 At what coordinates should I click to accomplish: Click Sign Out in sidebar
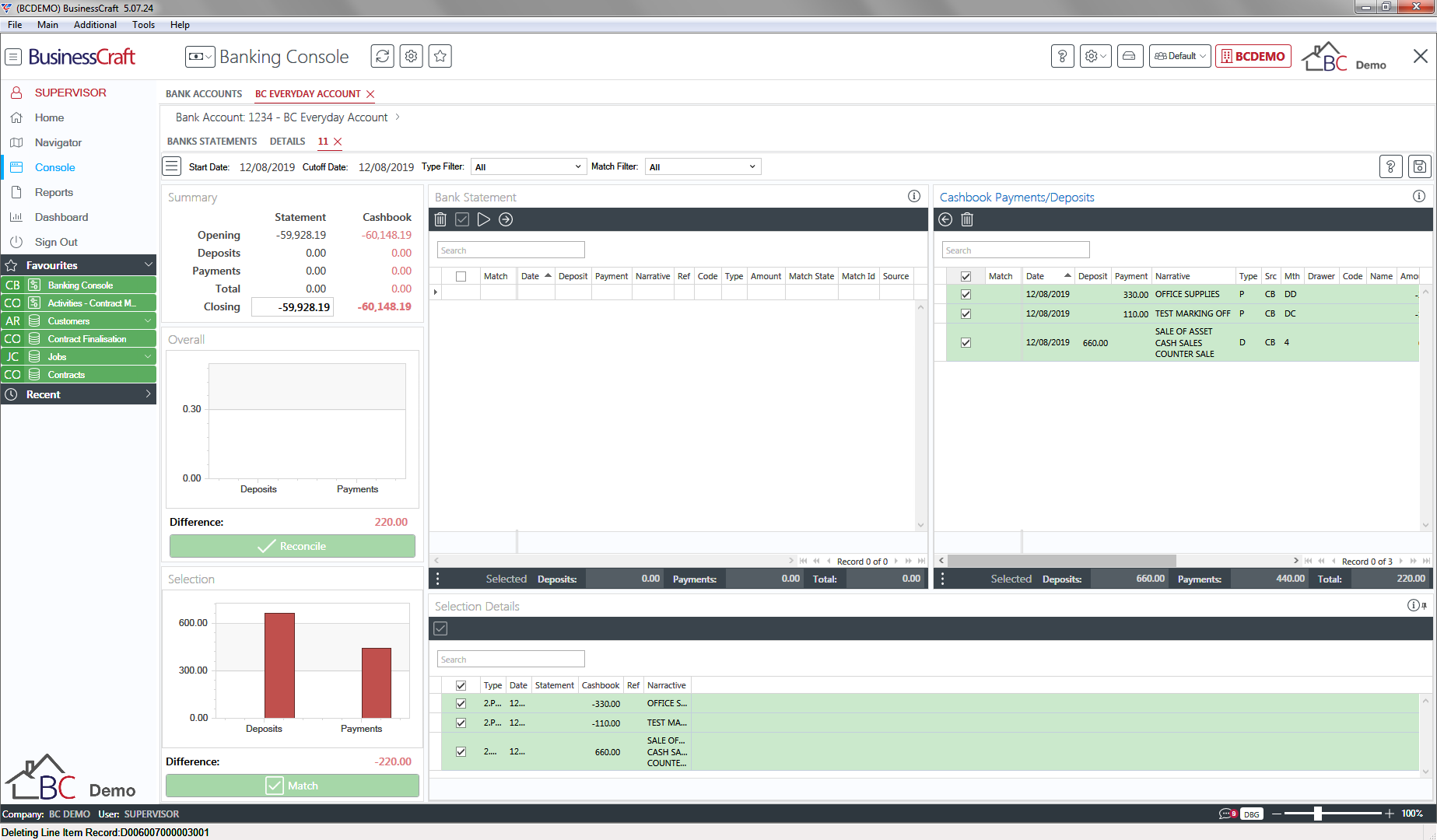click(56, 242)
